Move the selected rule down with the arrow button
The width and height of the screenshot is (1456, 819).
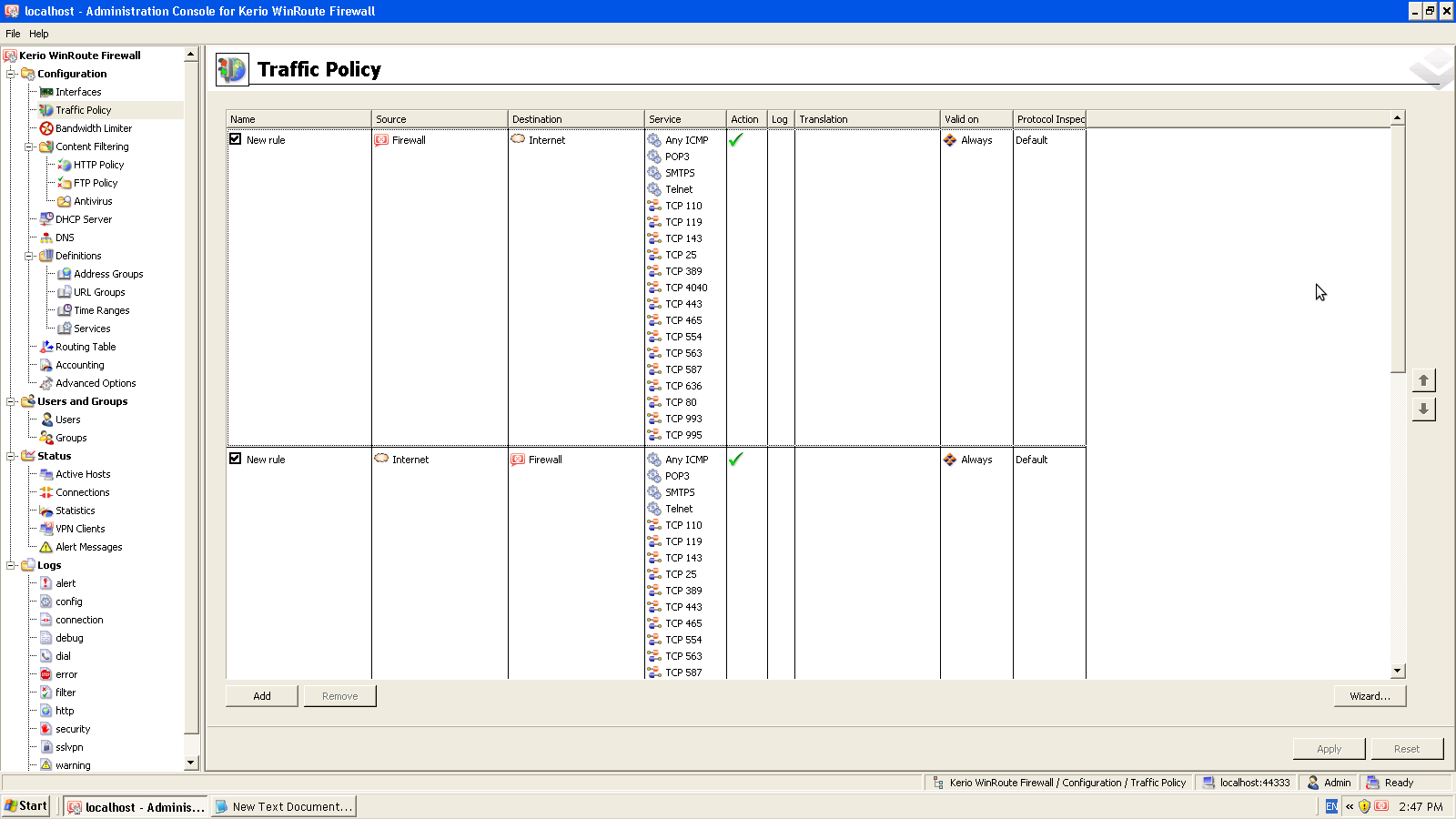tap(1424, 409)
